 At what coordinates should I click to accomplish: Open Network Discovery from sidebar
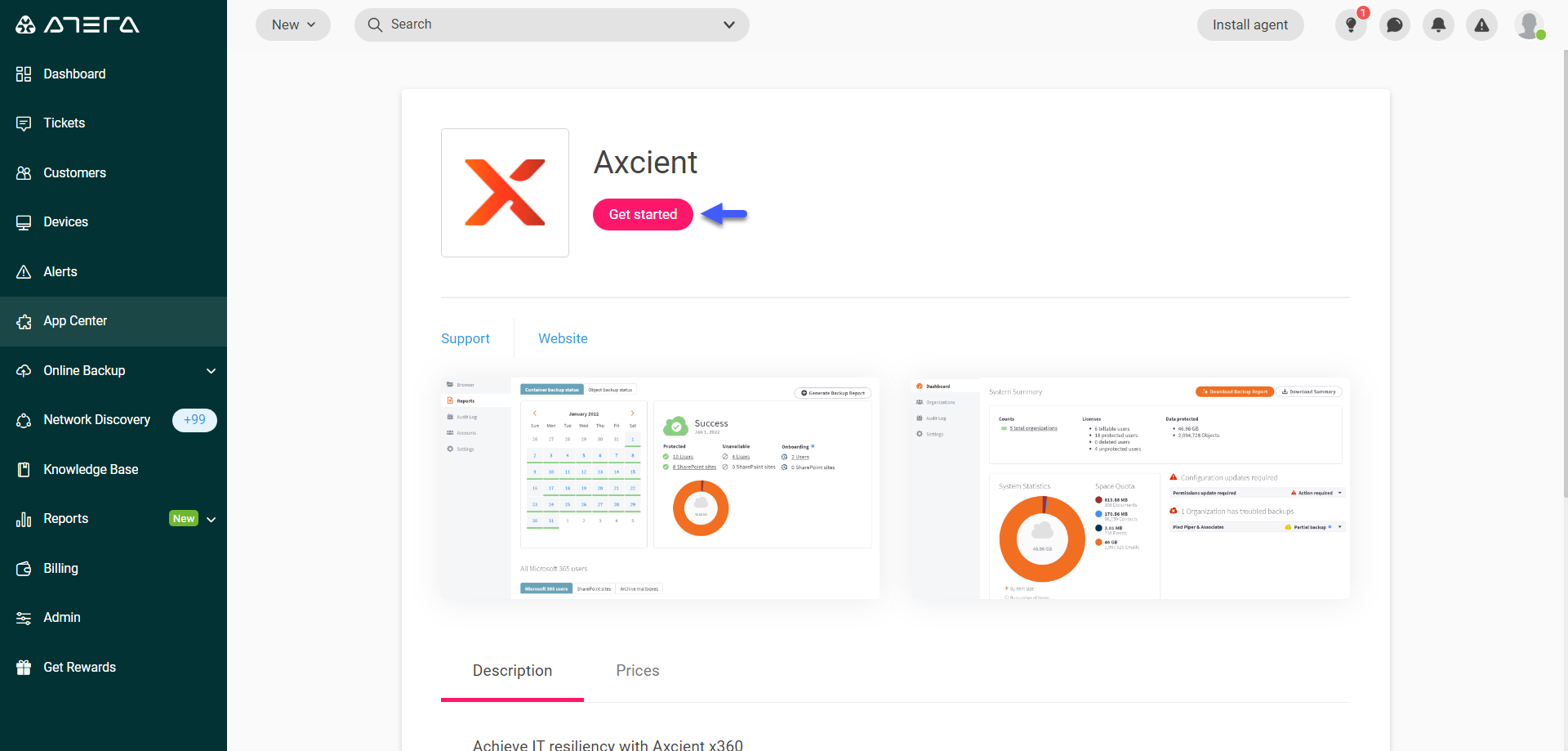point(96,419)
